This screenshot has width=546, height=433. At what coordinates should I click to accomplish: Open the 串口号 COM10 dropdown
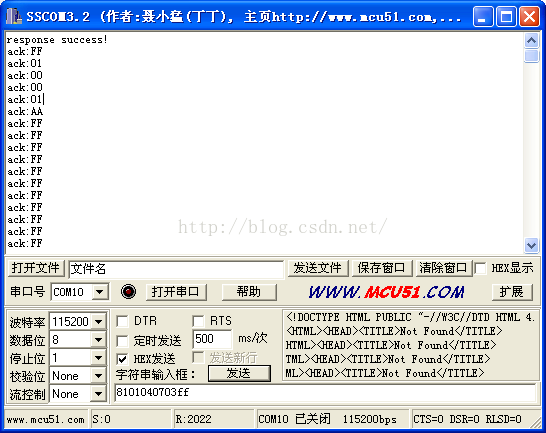click(x=100, y=292)
